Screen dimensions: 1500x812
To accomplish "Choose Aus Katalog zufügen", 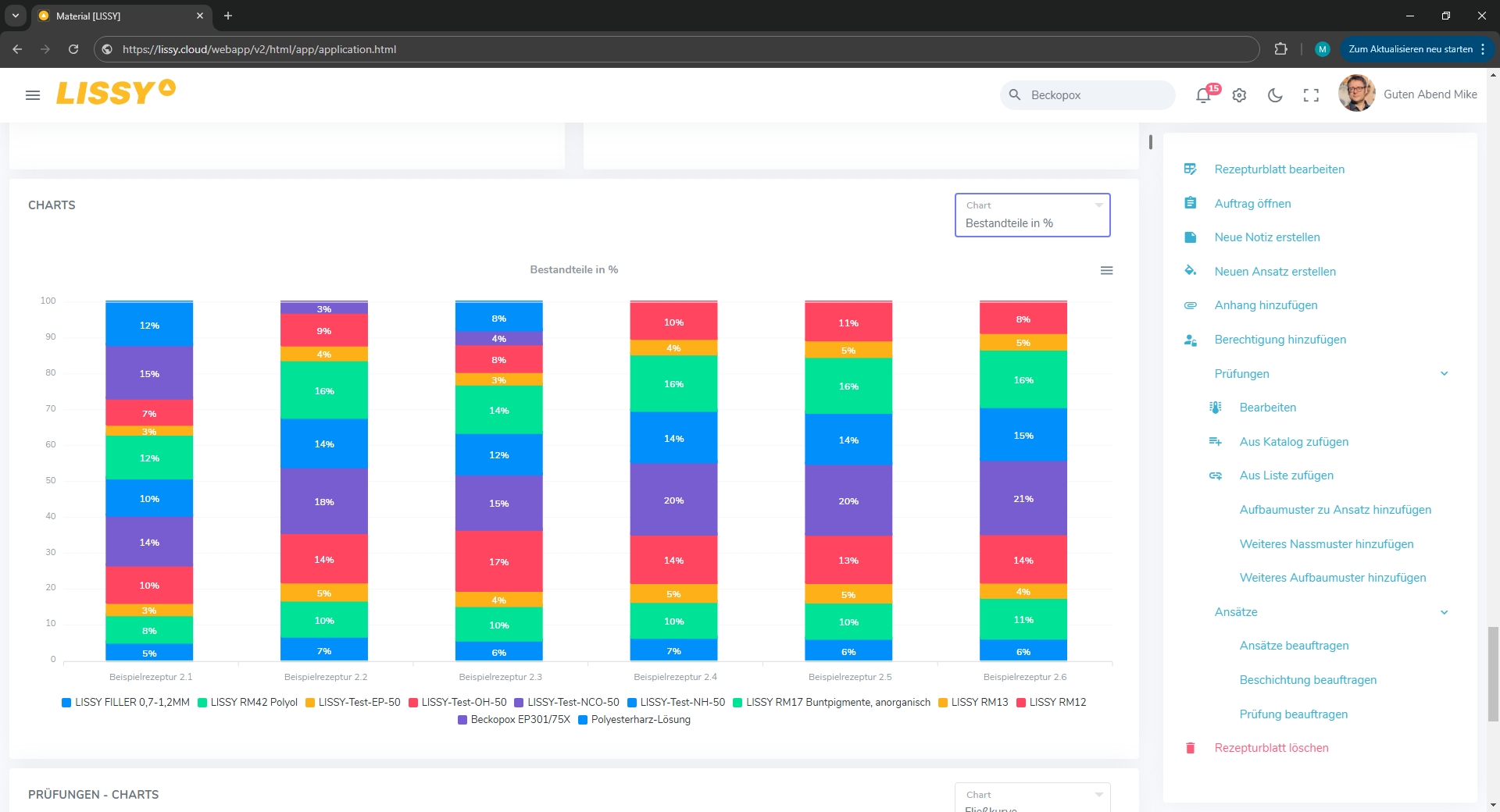I will click(1294, 442).
